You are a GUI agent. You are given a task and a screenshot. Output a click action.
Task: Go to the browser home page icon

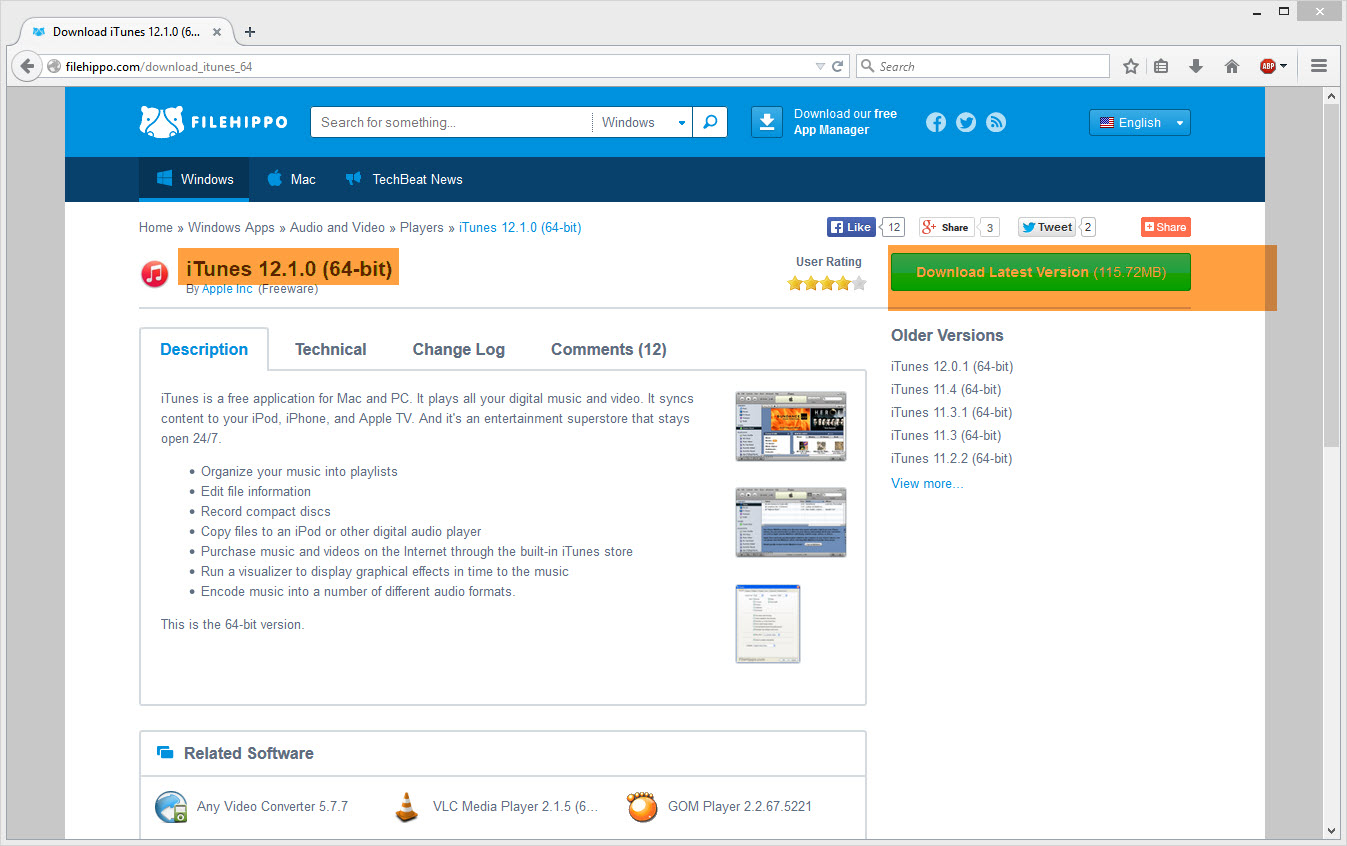point(1232,66)
